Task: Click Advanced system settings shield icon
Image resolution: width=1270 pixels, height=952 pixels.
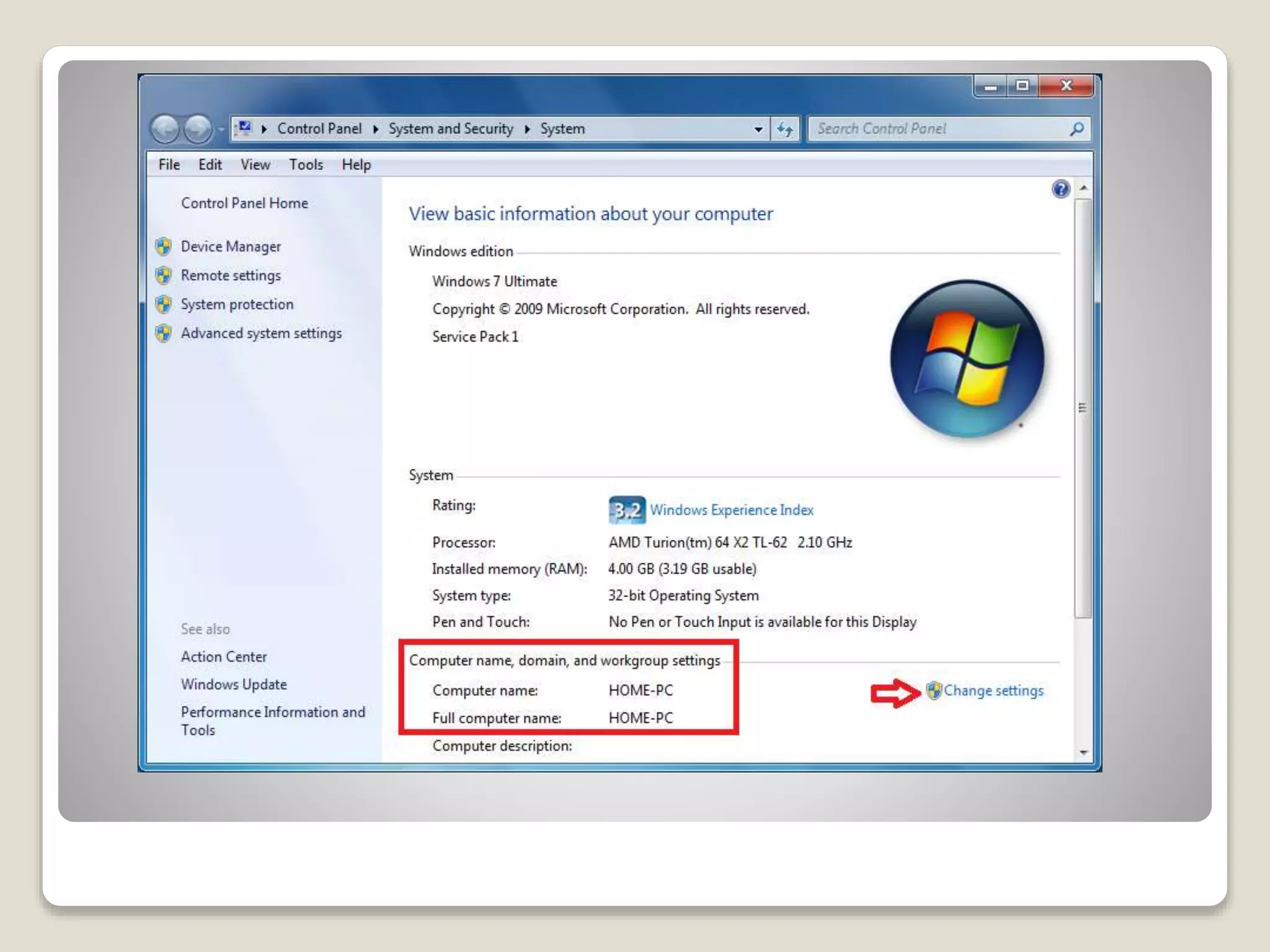Action: pyautogui.click(x=164, y=333)
